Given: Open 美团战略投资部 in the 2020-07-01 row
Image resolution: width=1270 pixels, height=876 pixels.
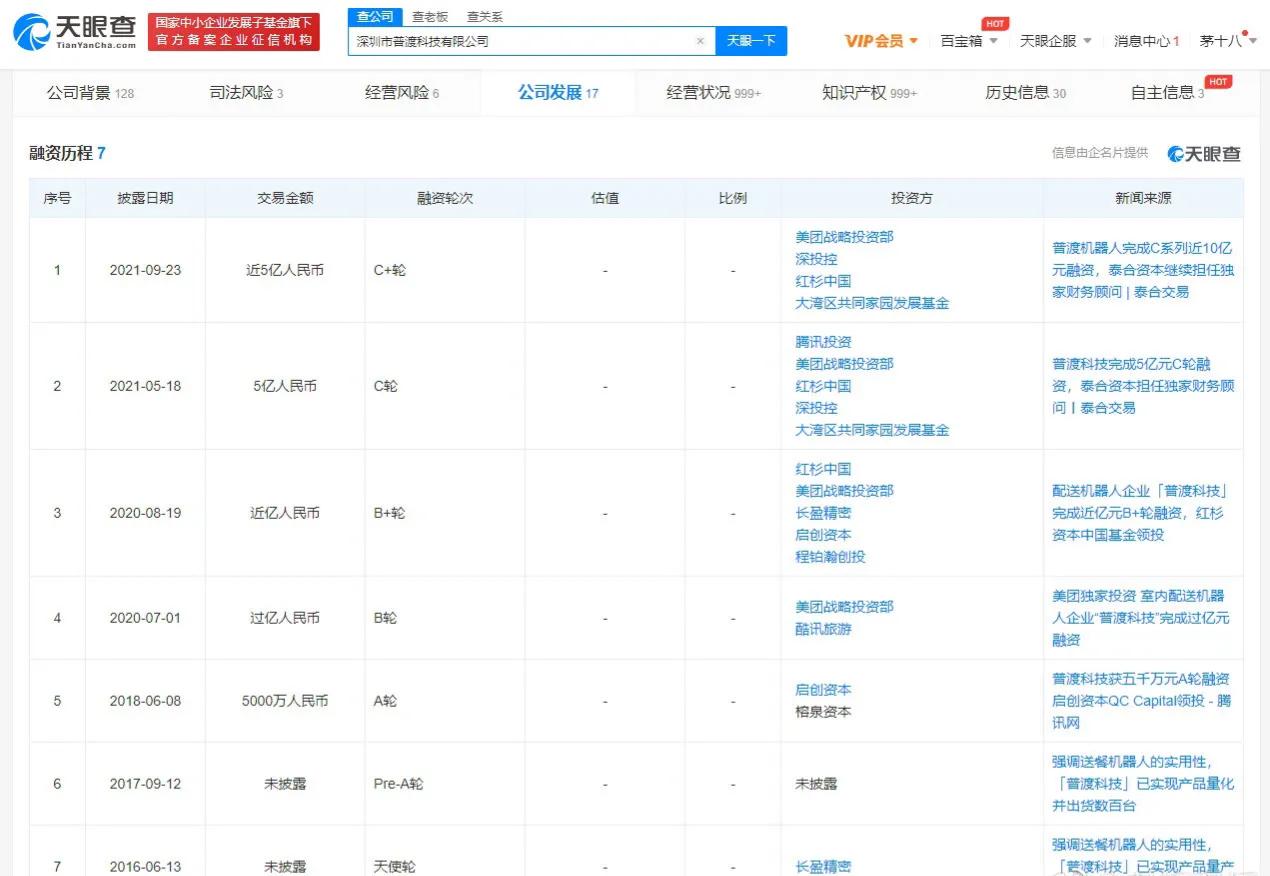Looking at the screenshot, I should point(844,607).
